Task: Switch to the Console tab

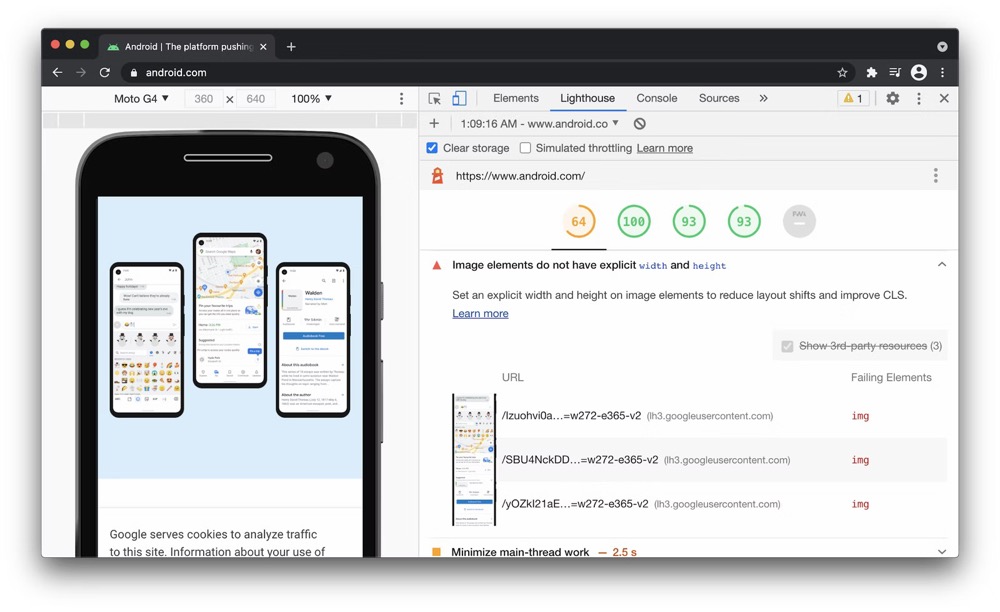Action: (656, 98)
